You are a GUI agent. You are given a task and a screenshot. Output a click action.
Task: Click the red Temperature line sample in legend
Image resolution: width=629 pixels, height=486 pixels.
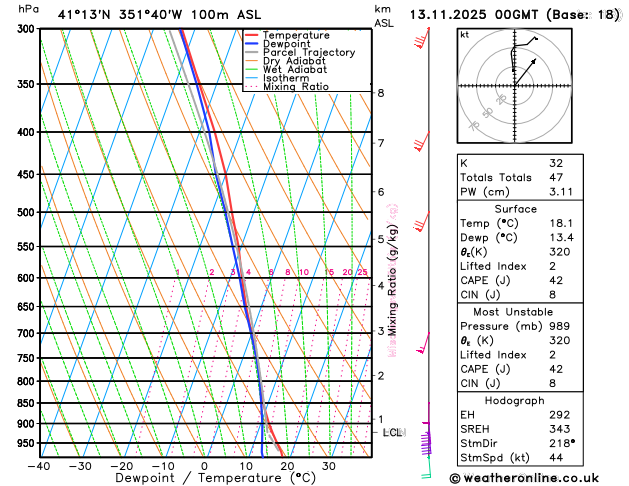tap(252, 35)
